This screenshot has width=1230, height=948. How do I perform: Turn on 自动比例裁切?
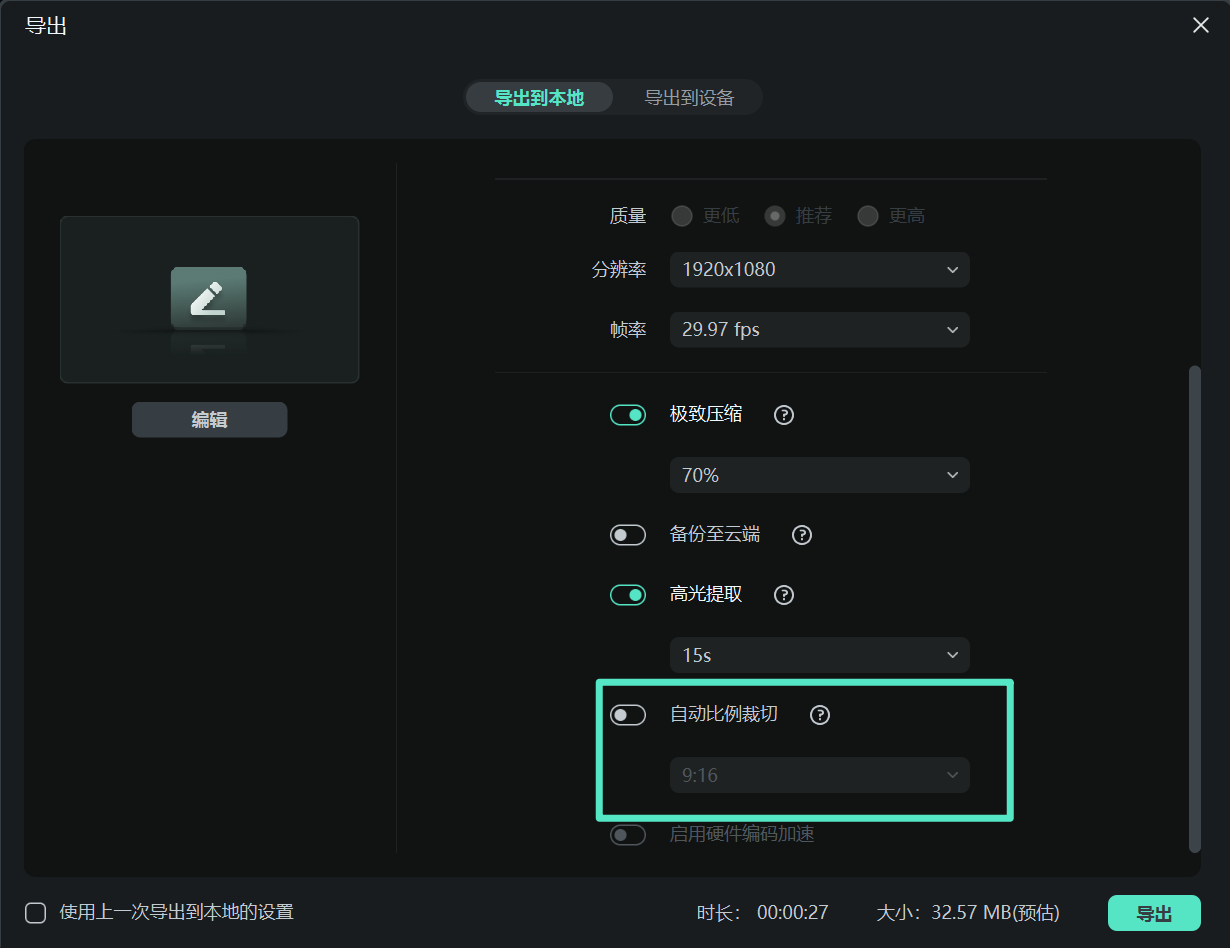[x=628, y=714]
